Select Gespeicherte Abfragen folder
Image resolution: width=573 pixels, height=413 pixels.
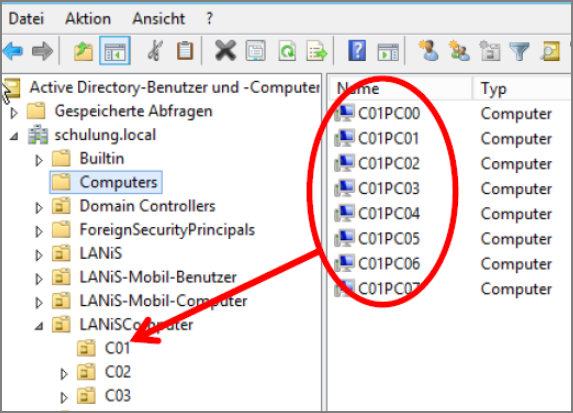(133, 111)
